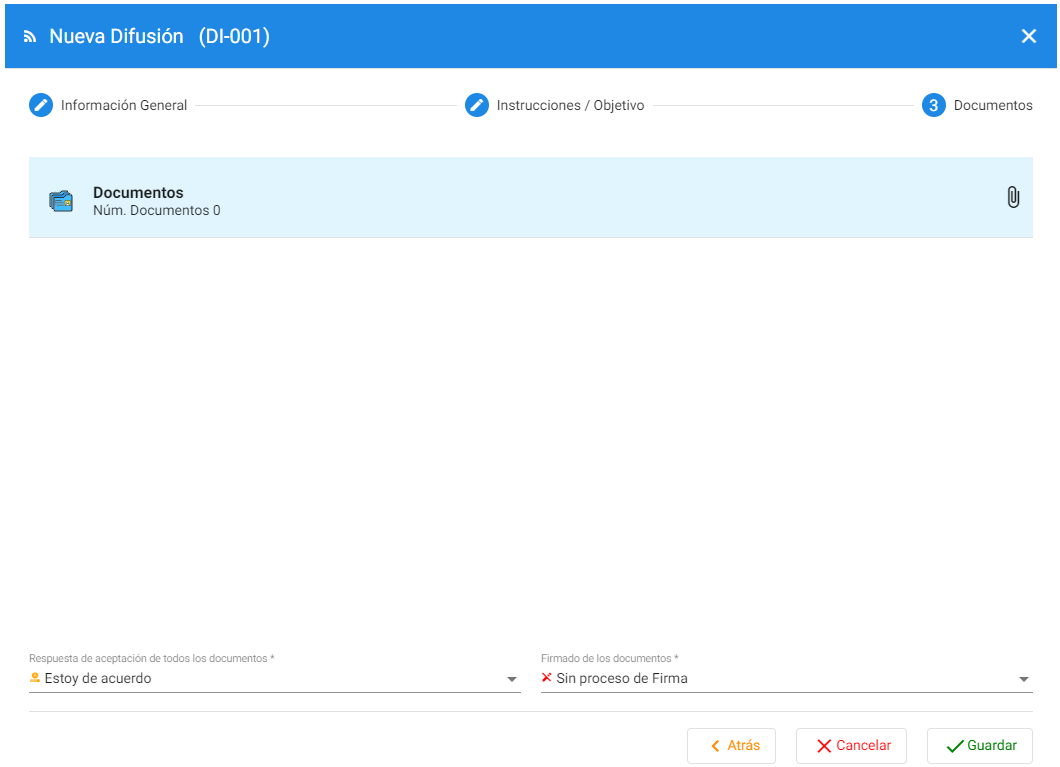Click the pencil icon for Instrucciones / Objetivo
This screenshot has width=1060, height=767.
477,105
